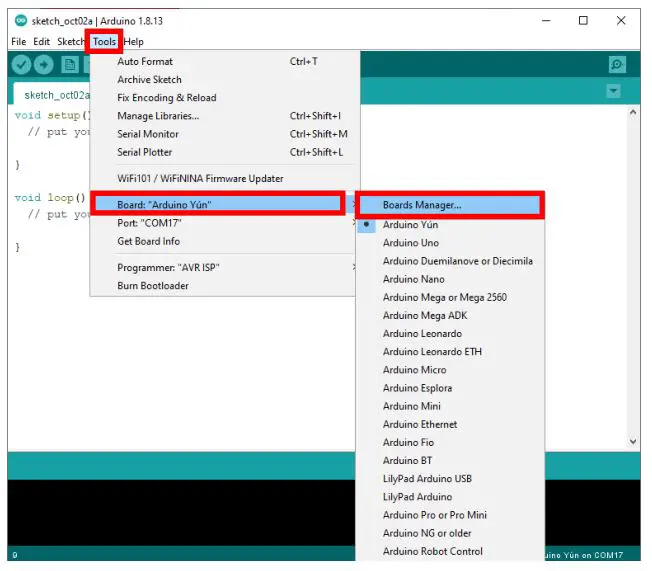Pick Arduino Mini from board list
Screen dimensions: 652x571
[x=450, y=406]
